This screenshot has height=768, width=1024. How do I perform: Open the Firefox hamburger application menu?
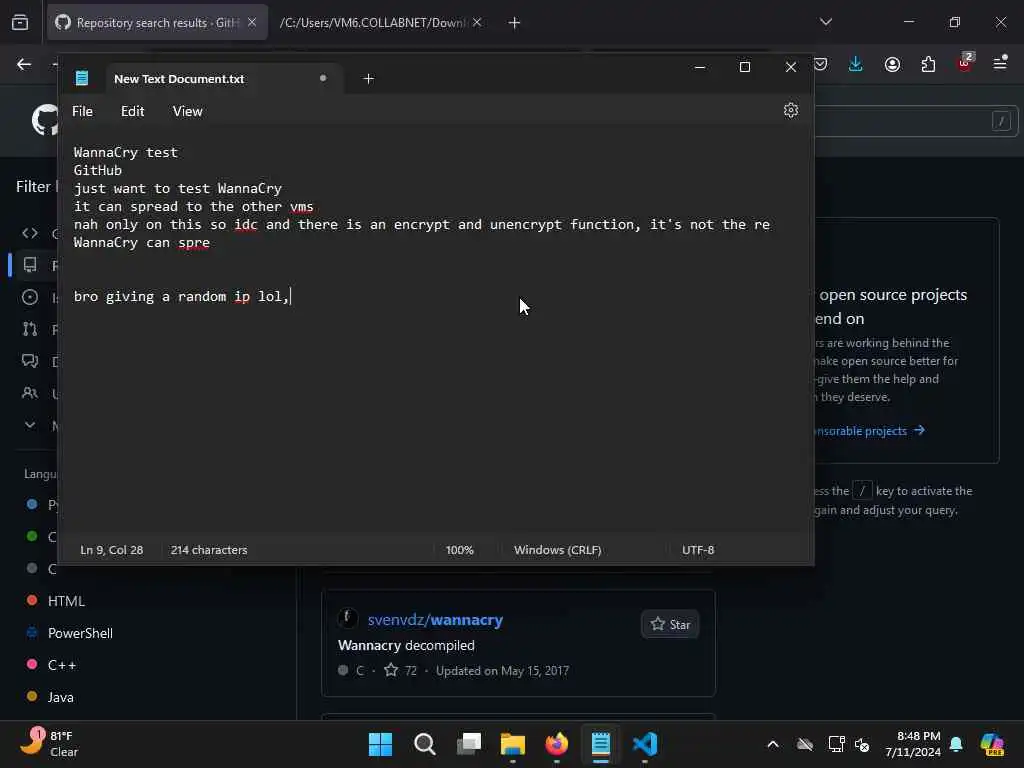(x=1000, y=63)
